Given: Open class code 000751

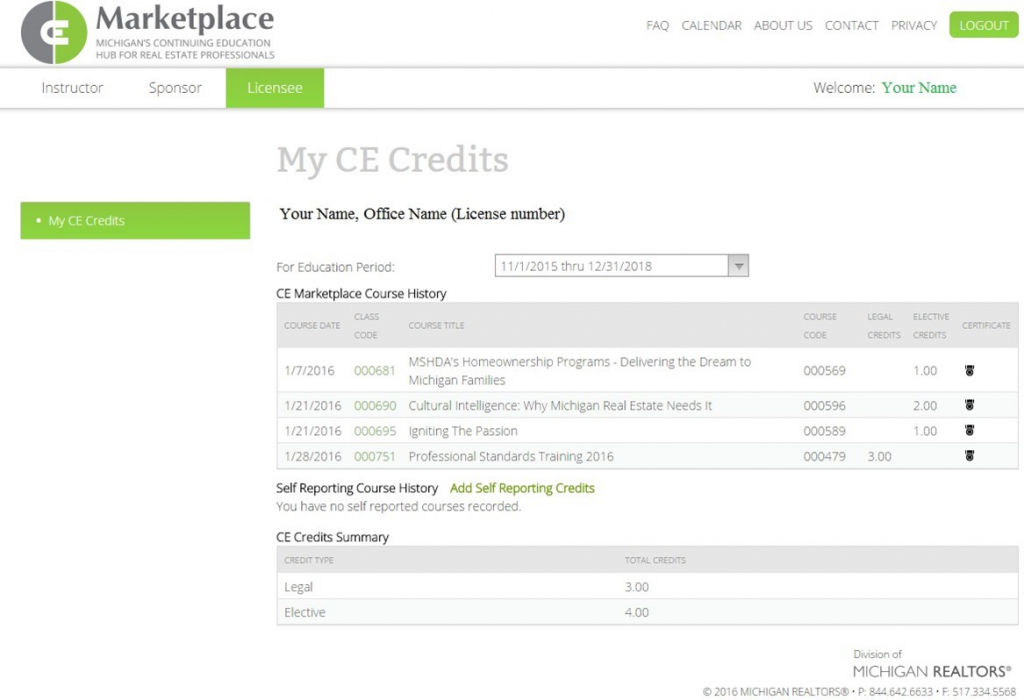Looking at the screenshot, I should 375,456.
